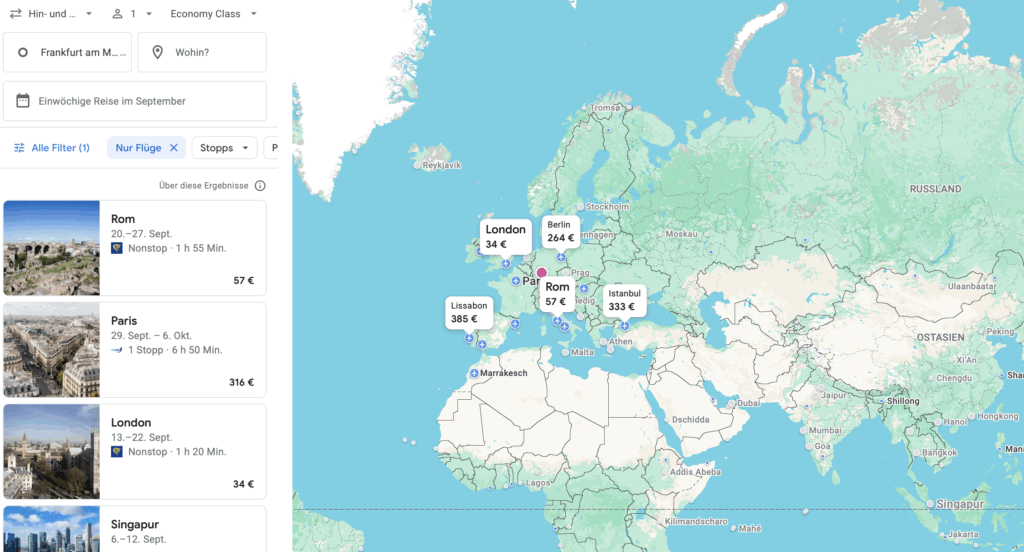Image resolution: width=1024 pixels, height=552 pixels.
Task: Open the Singapur destination card
Action: (135, 529)
